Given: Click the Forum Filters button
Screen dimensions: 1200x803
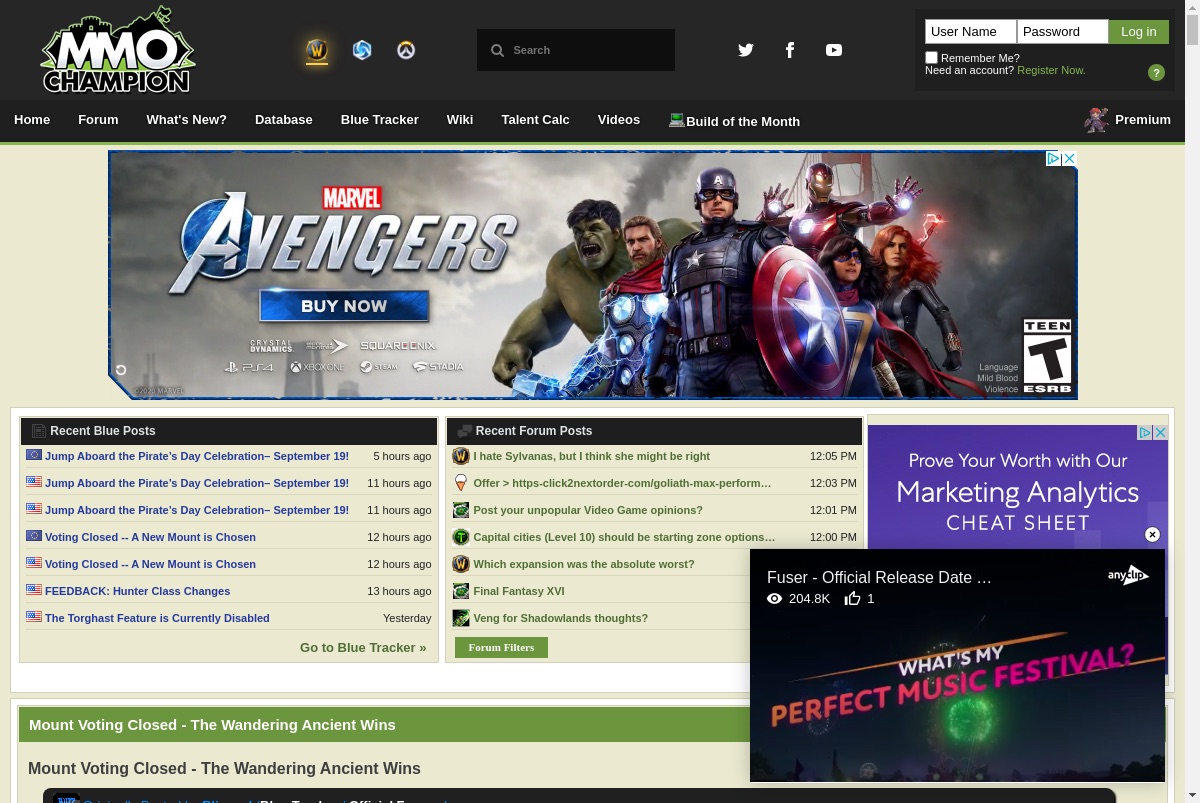Looking at the screenshot, I should pyautogui.click(x=501, y=647).
